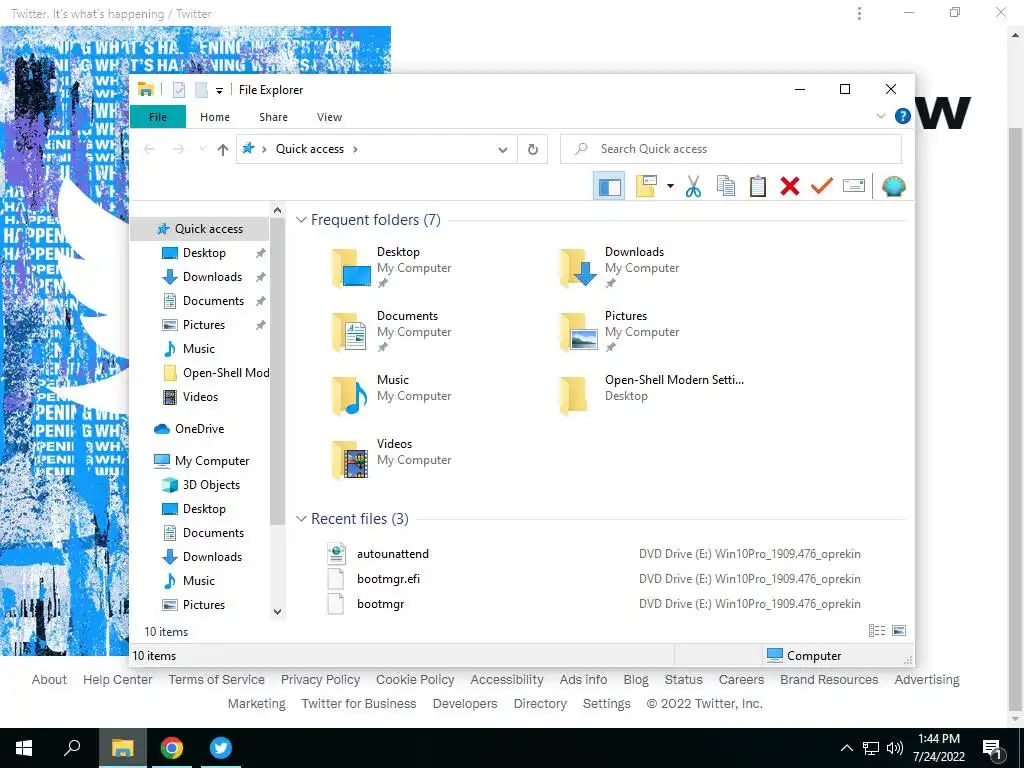The width and height of the screenshot is (1024, 768).
Task: Click the Email envelope toolbar icon
Action: (x=854, y=187)
